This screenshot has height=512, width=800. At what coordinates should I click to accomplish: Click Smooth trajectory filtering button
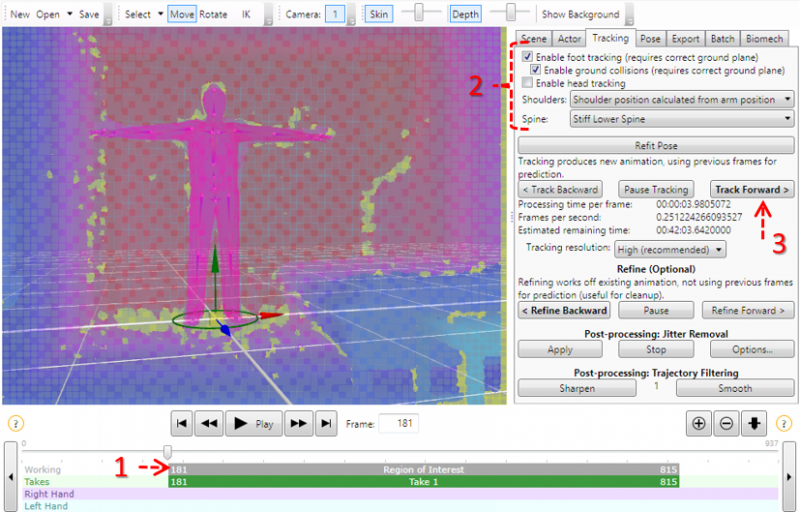tap(735, 388)
